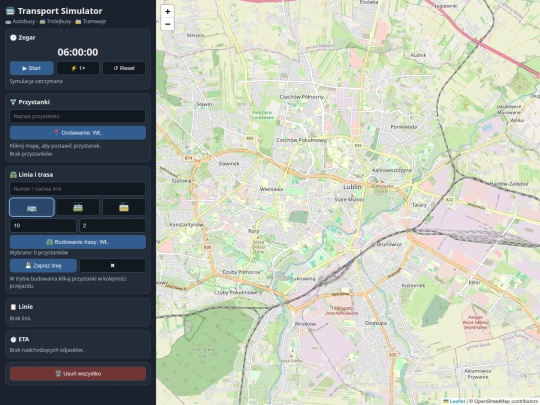Image resolution: width=540 pixels, height=405 pixels.
Task: Click the clock icon beside Zegar
Action: pyautogui.click(x=13, y=38)
